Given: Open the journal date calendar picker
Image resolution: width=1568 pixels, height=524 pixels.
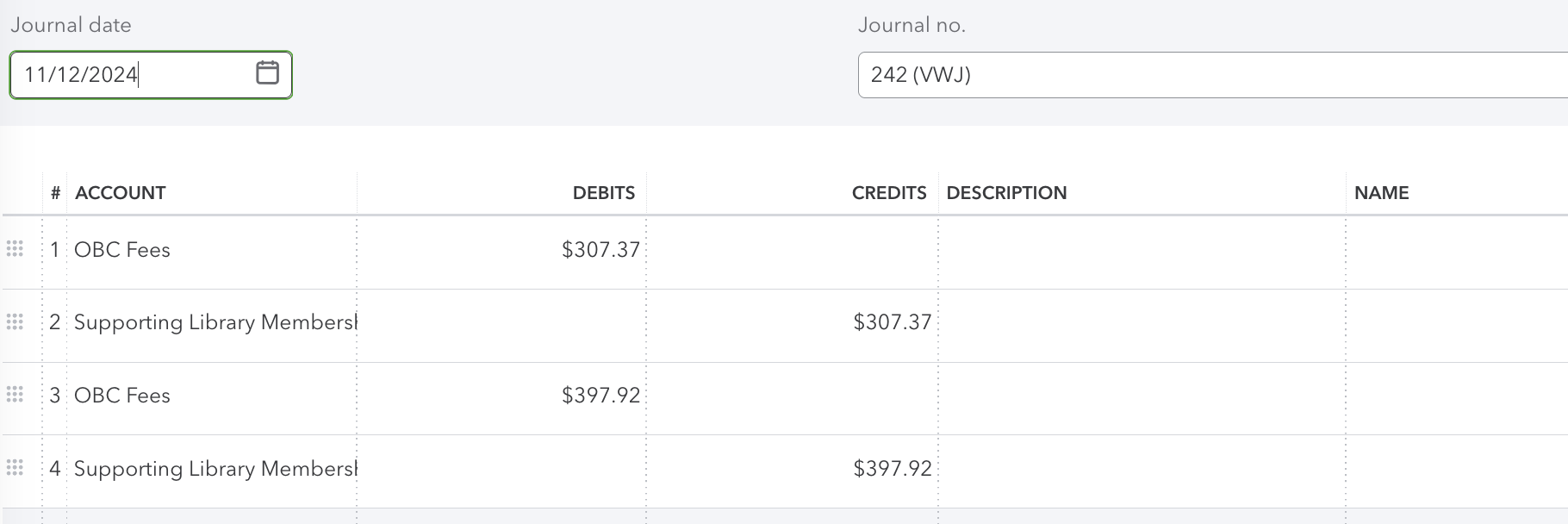Looking at the screenshot, I should coord(267,73).
